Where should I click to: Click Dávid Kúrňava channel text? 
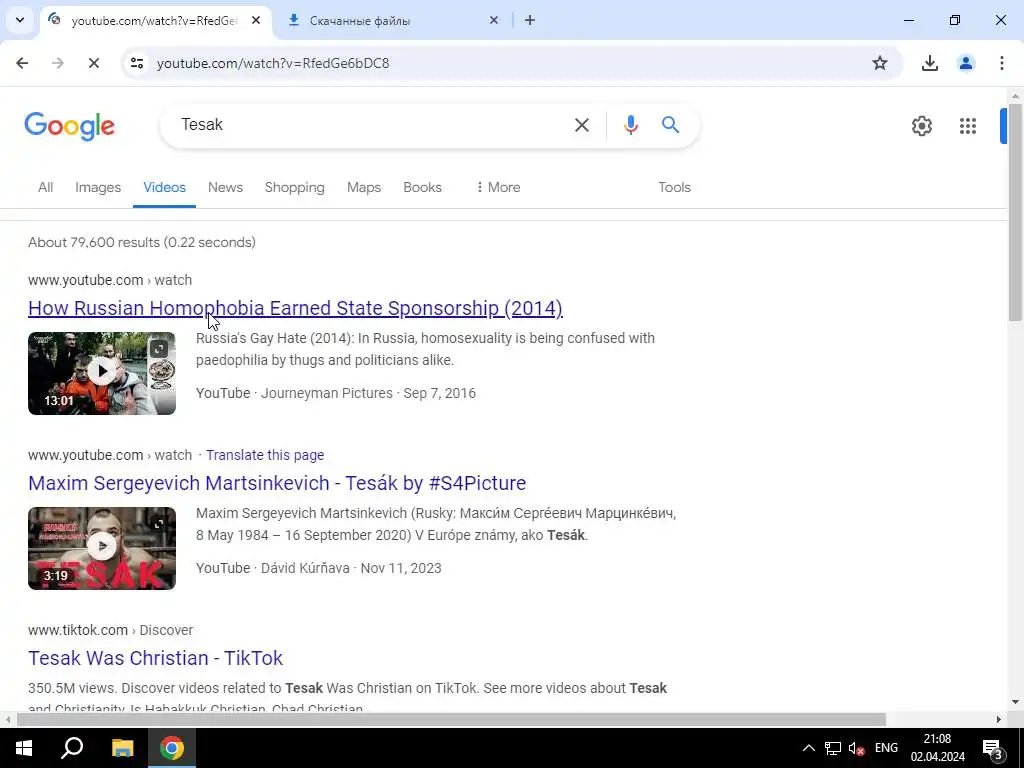(x=305, y=568)
